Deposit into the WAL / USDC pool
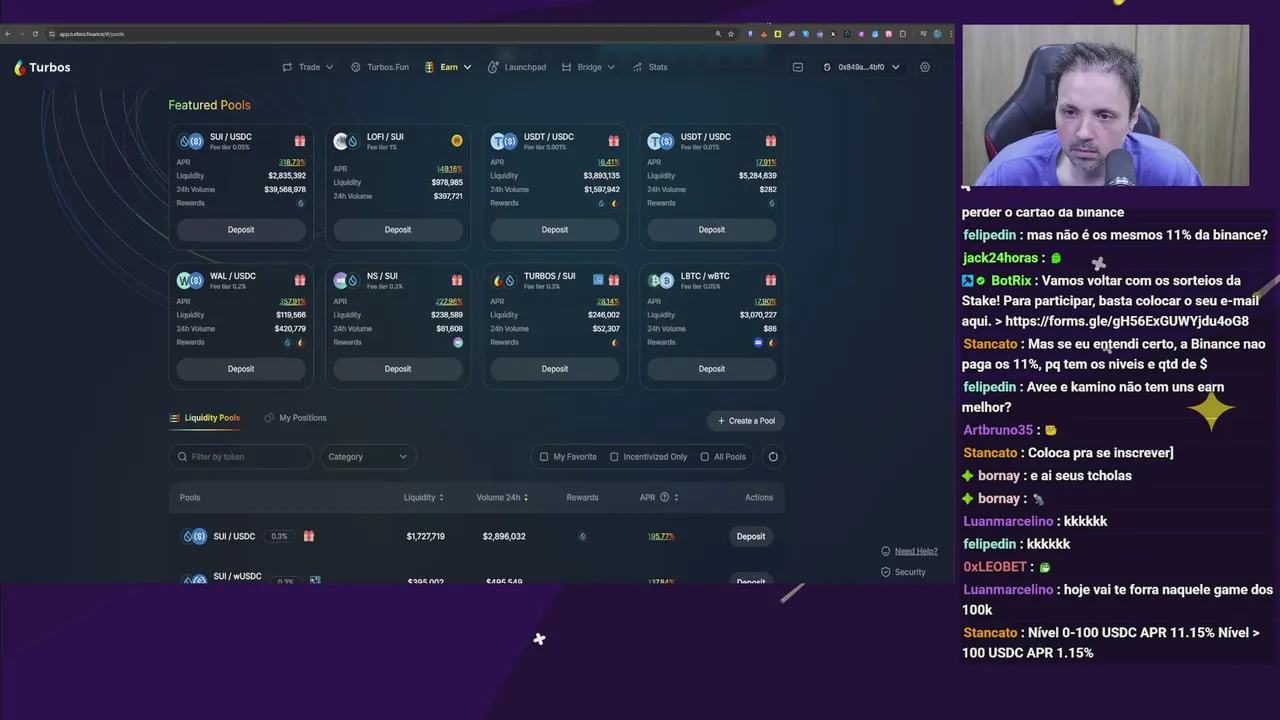 (x=241, y=369)
